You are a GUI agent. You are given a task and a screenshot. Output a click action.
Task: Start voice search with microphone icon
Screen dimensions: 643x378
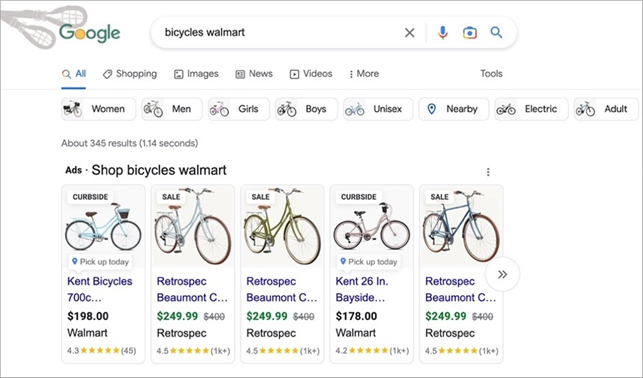click(x=442, y=32)
